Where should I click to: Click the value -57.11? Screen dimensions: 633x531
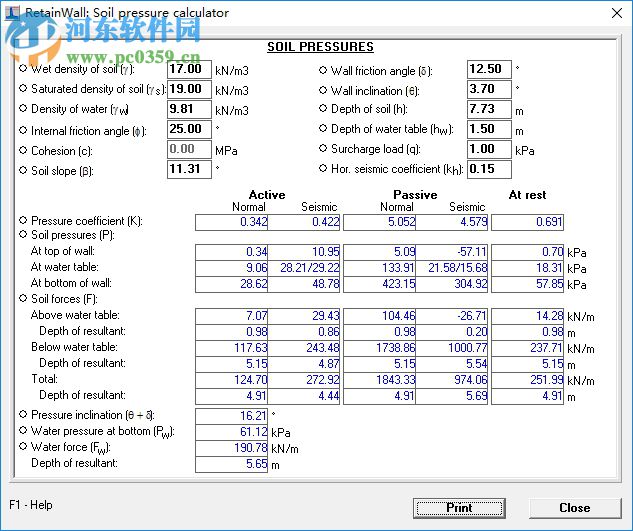[452, 252]
